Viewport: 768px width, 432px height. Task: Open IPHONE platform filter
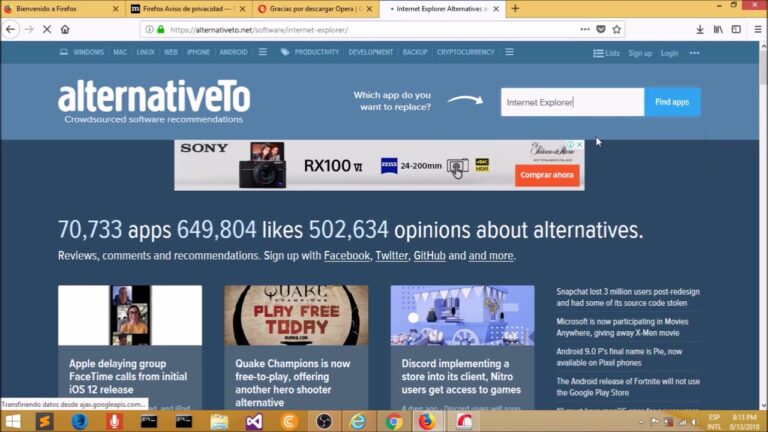[198, 52]
